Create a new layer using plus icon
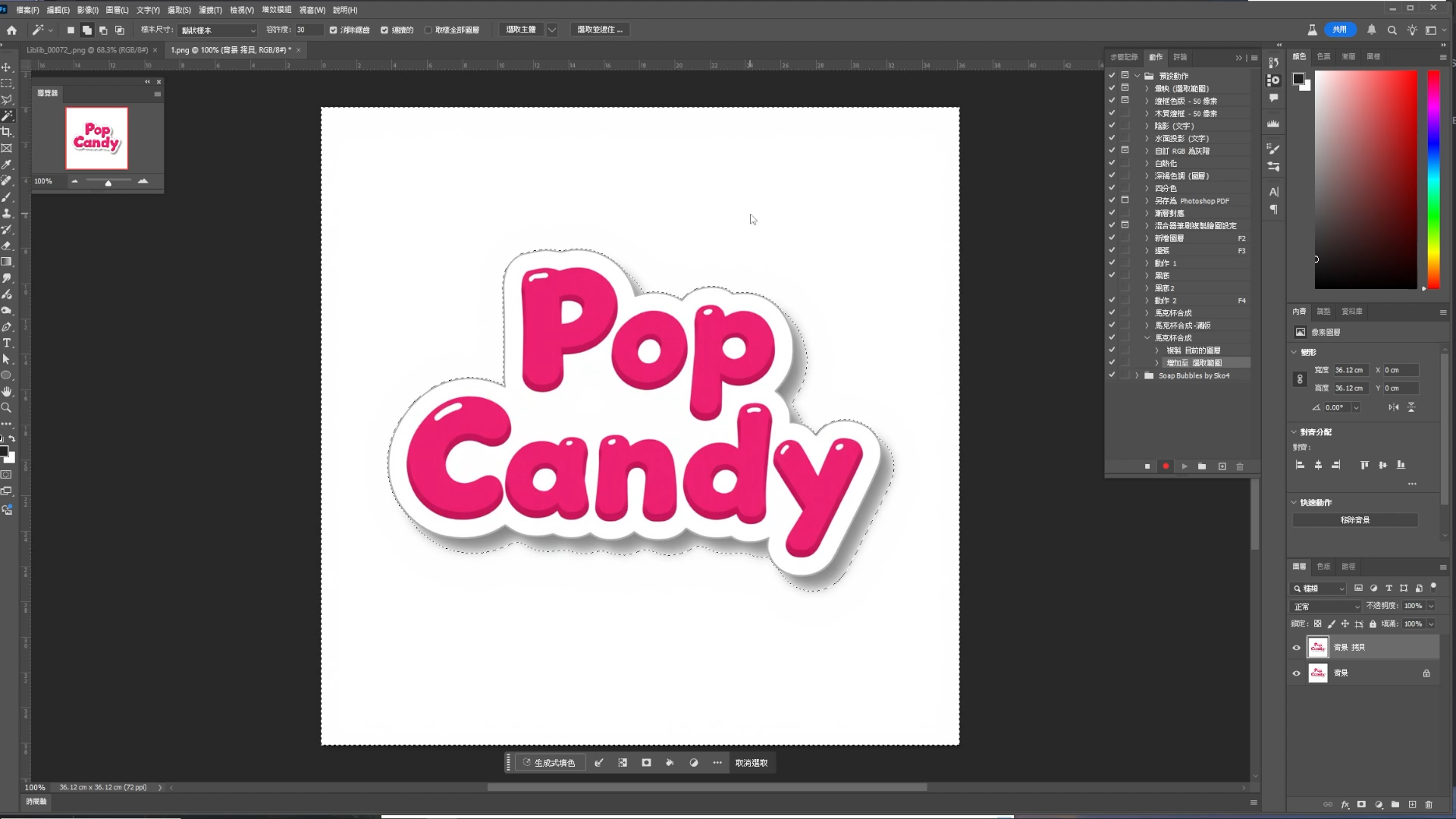The width and height of the screenshot is (1456, 819). 1412,805
